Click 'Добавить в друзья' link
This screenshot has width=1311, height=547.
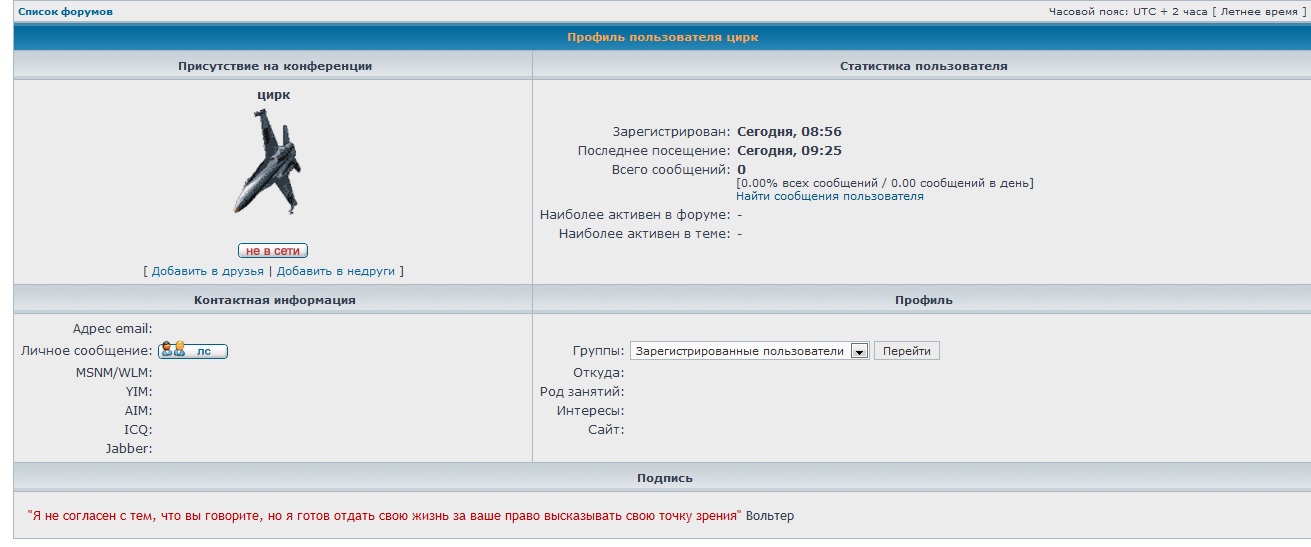[208, 271]
